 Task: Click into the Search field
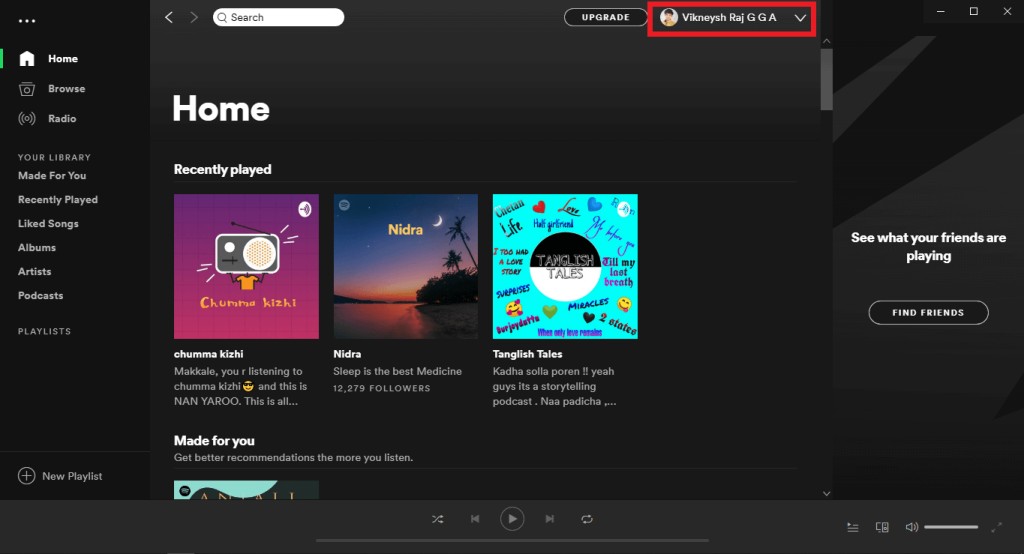point(280,17)
